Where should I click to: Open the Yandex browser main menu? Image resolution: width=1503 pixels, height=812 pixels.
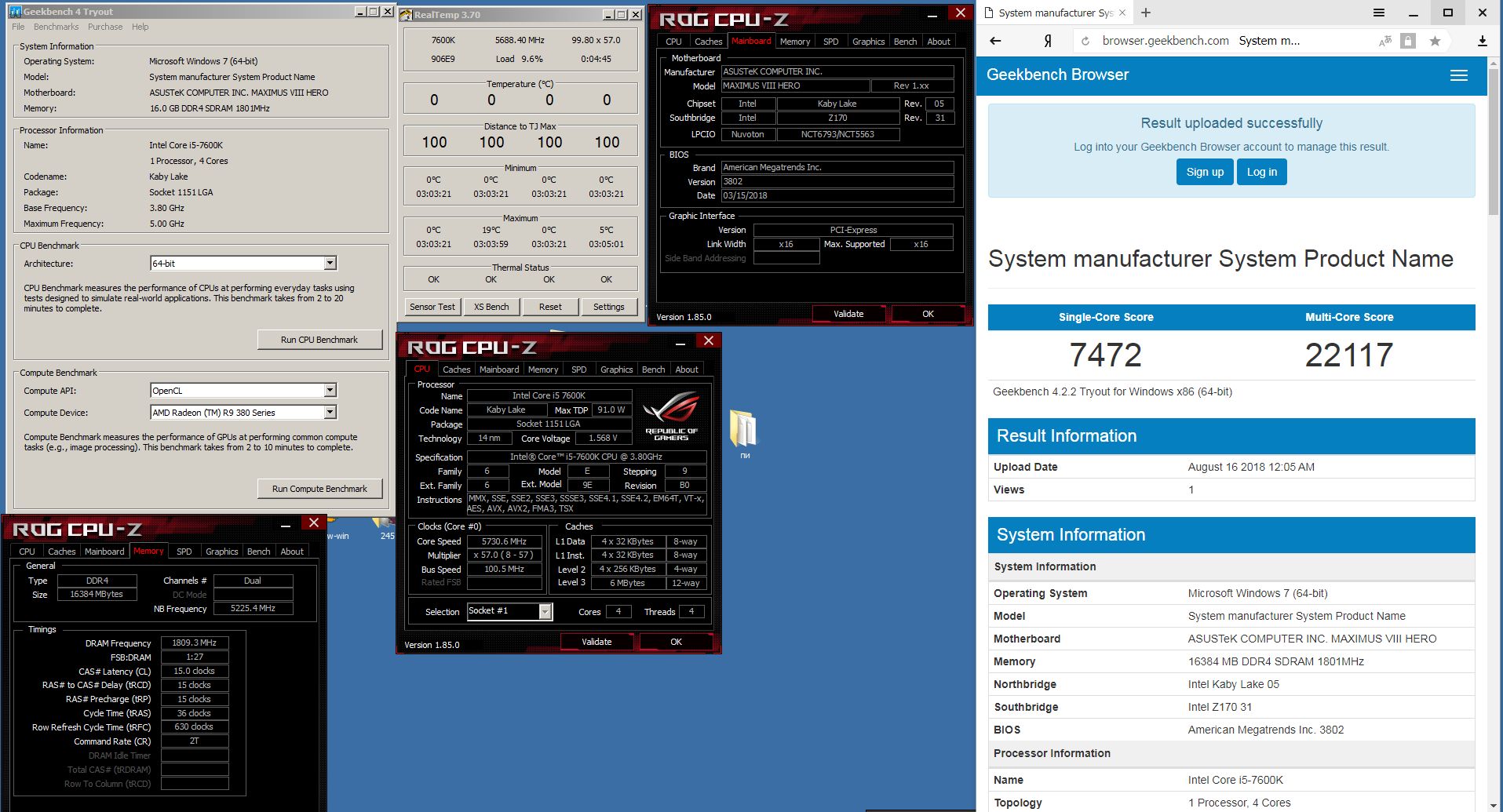[1379, 13]
